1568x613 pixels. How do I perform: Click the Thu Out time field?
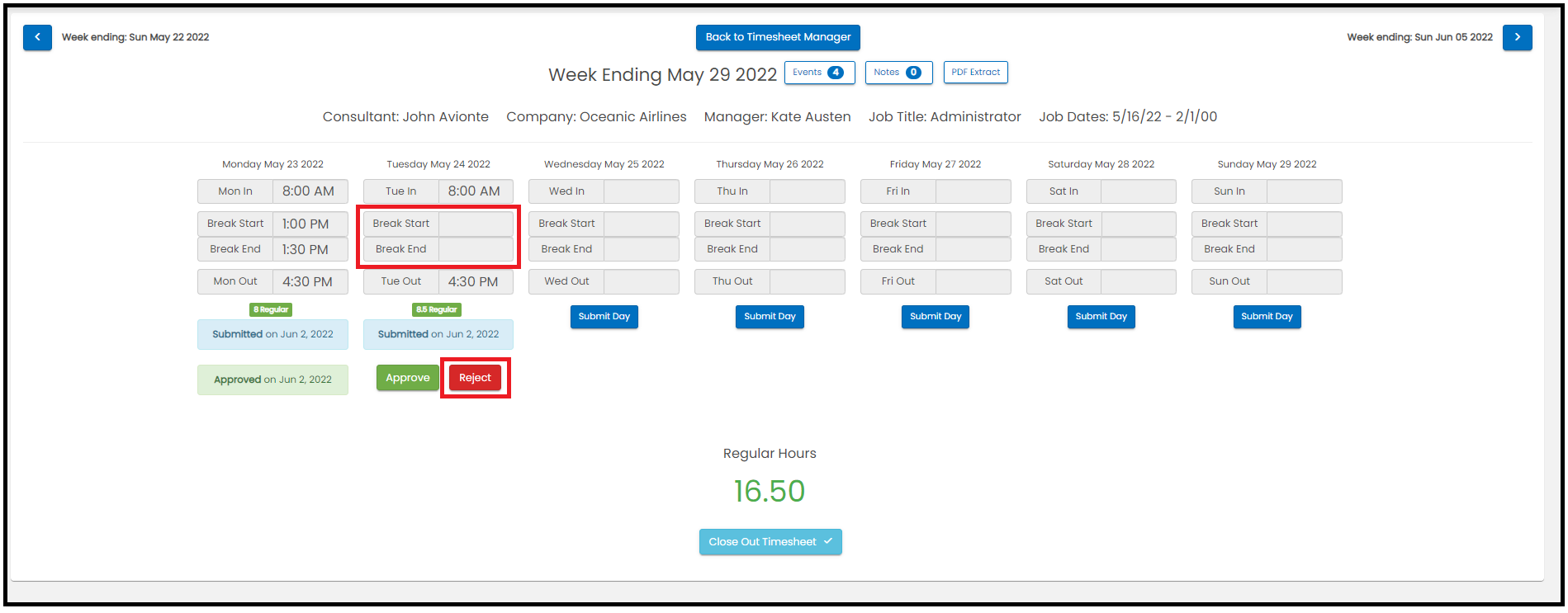pos(808,281)
